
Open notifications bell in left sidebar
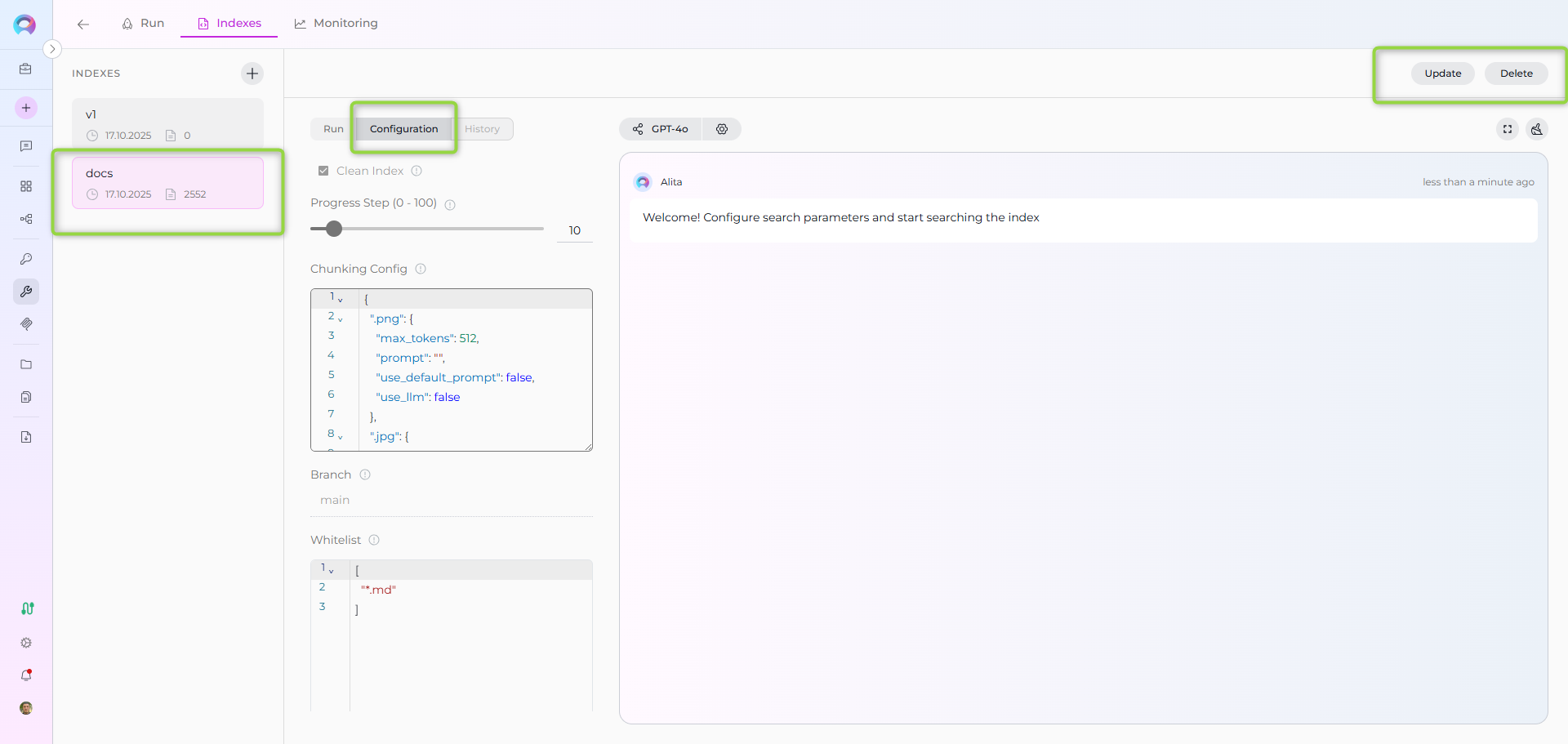26,675
